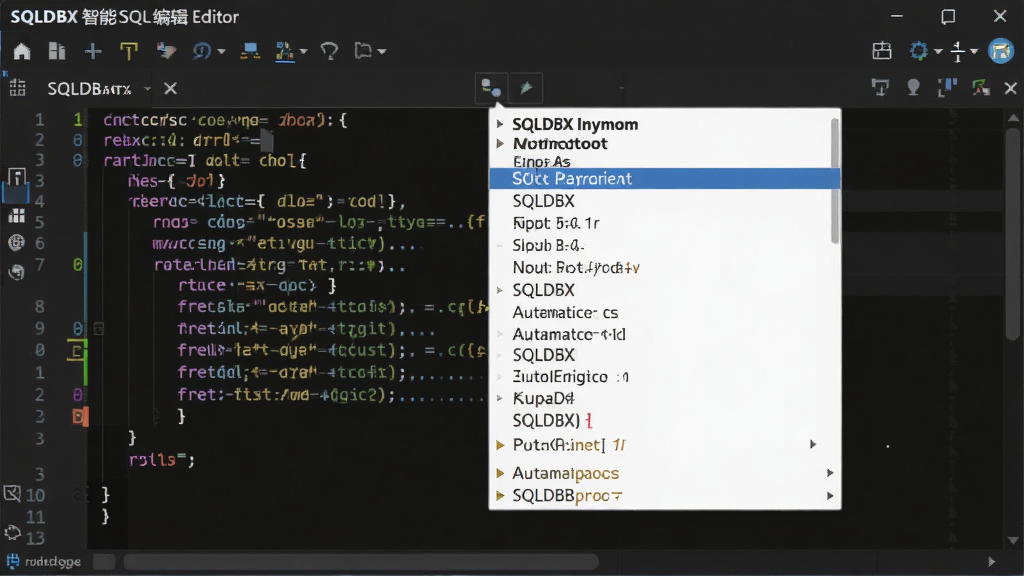Click the pin icon above the popup menu

tap(526, 88)
